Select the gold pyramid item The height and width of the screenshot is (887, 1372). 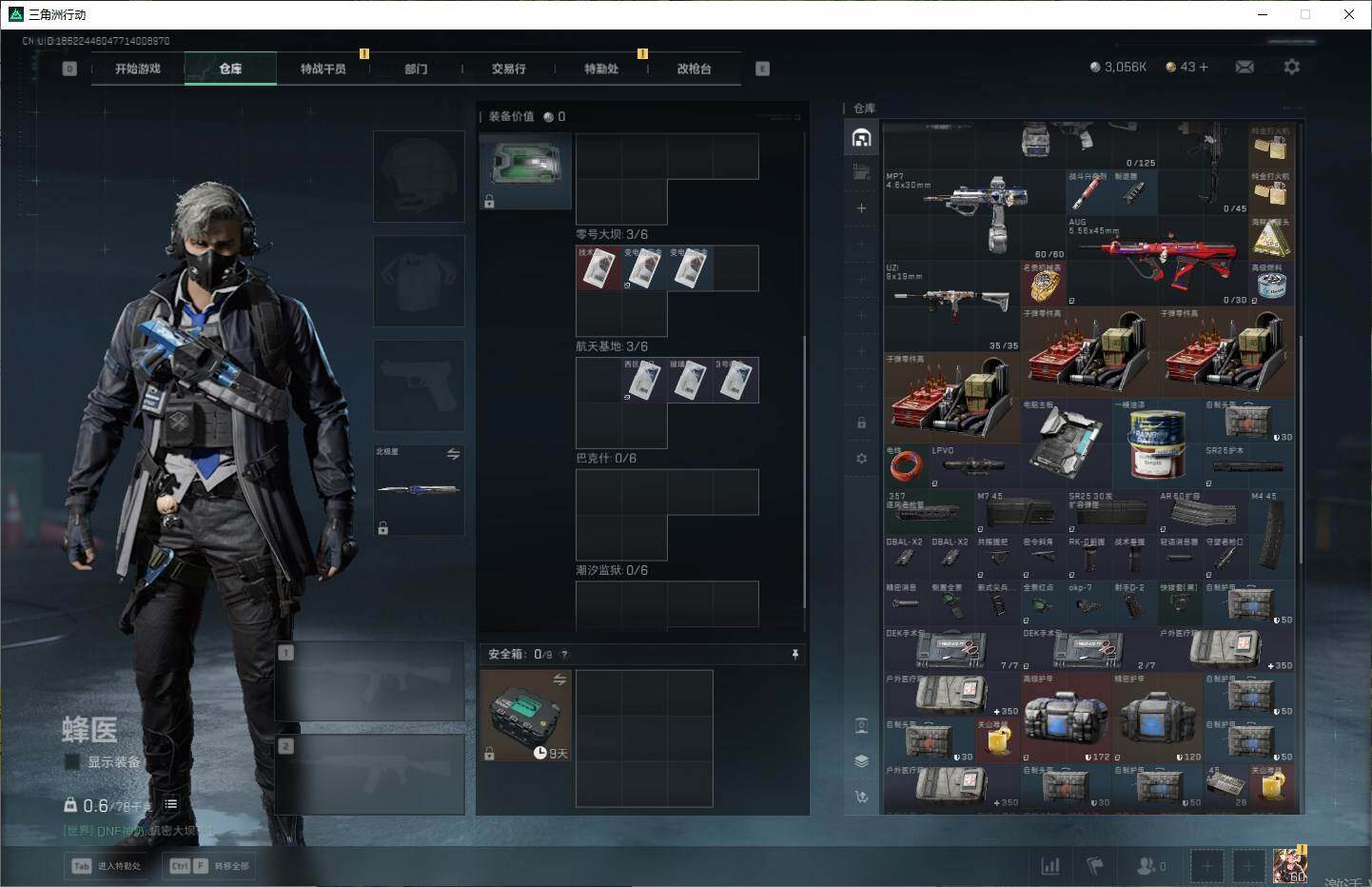[x=1272, y=238]
